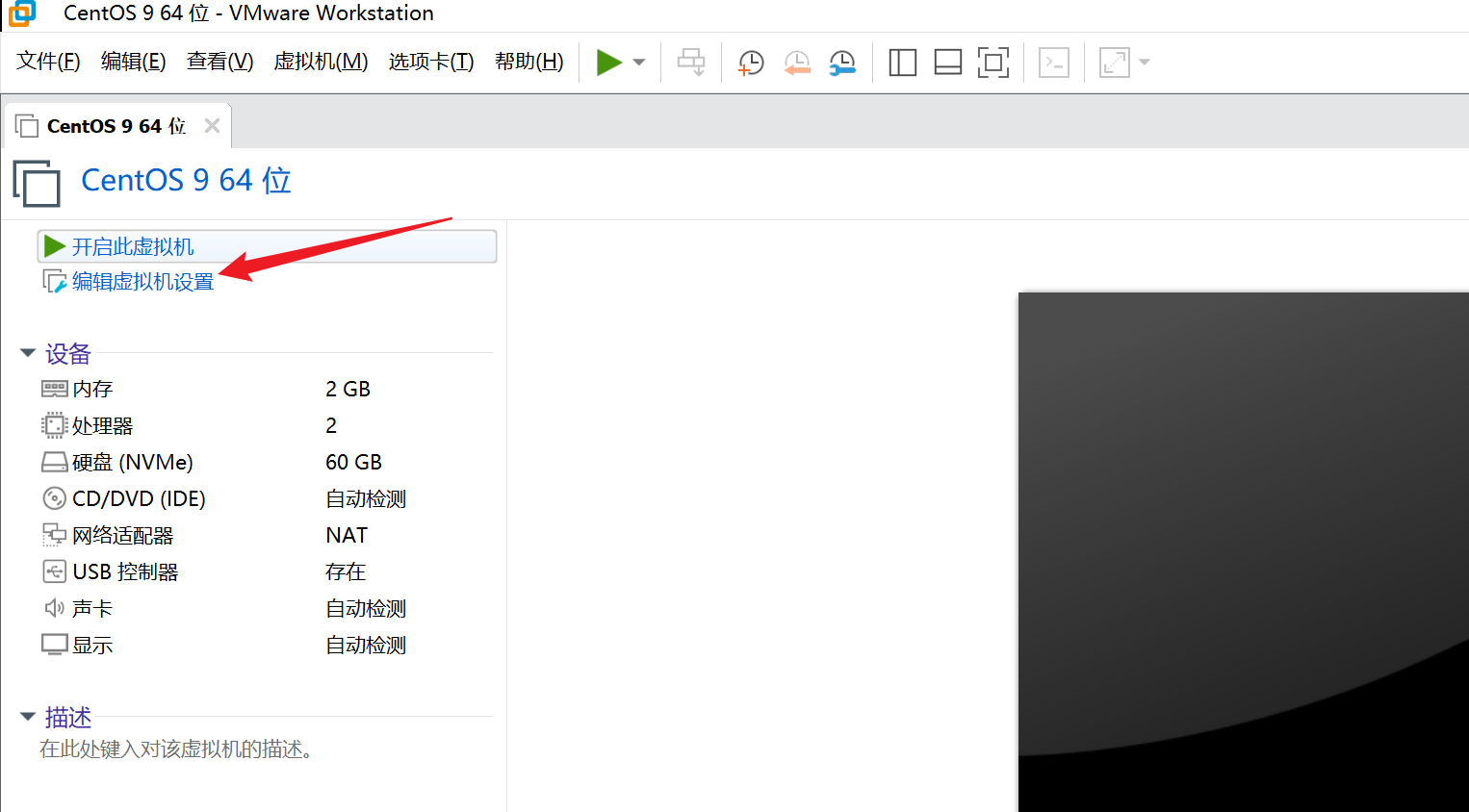Click the network adapter icon
The image size is (1469, 812).
pos(55,535)
